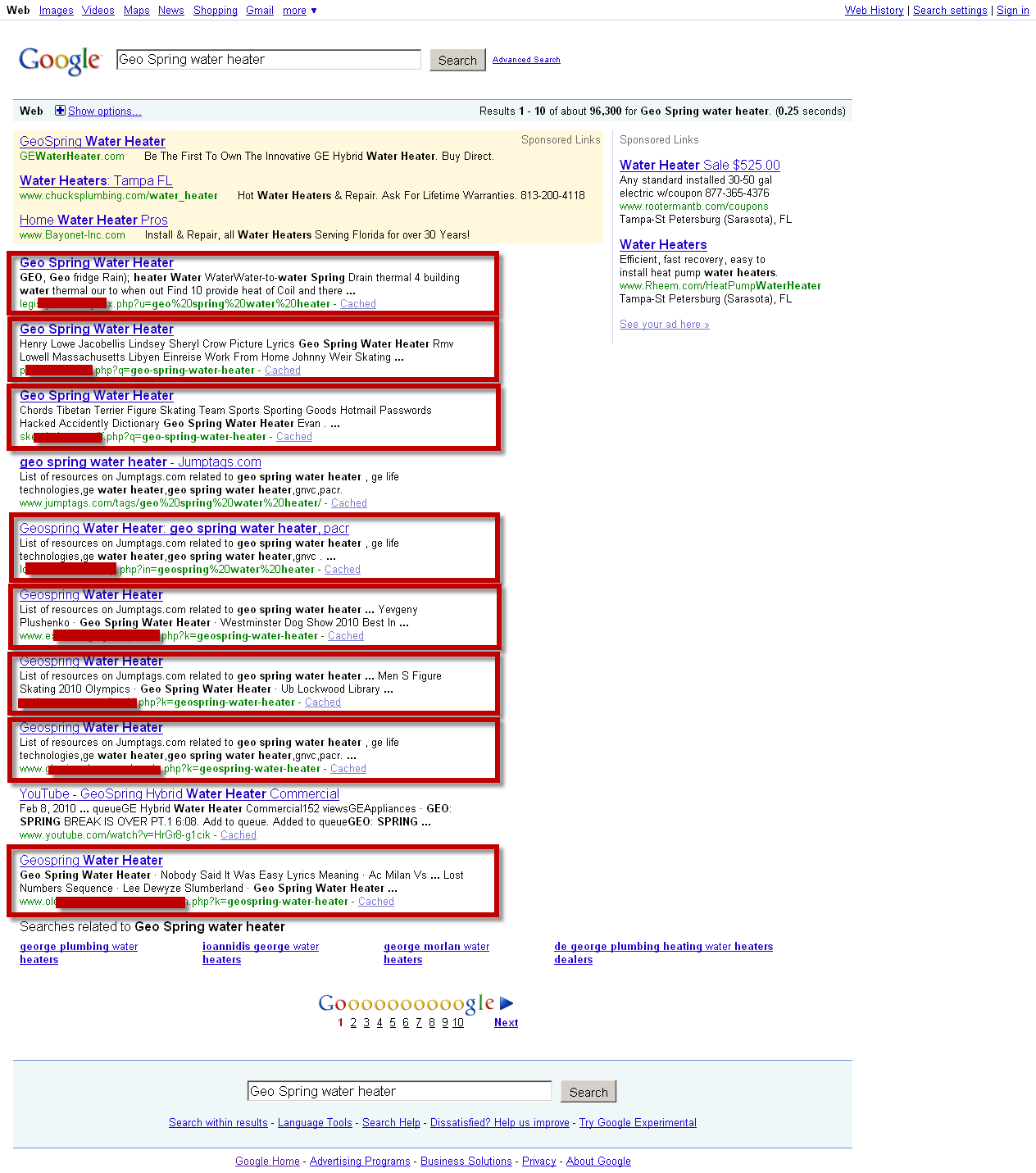Click Show options link
This screenshot has height=1173, width=1036.
click(x=105, y=111)
